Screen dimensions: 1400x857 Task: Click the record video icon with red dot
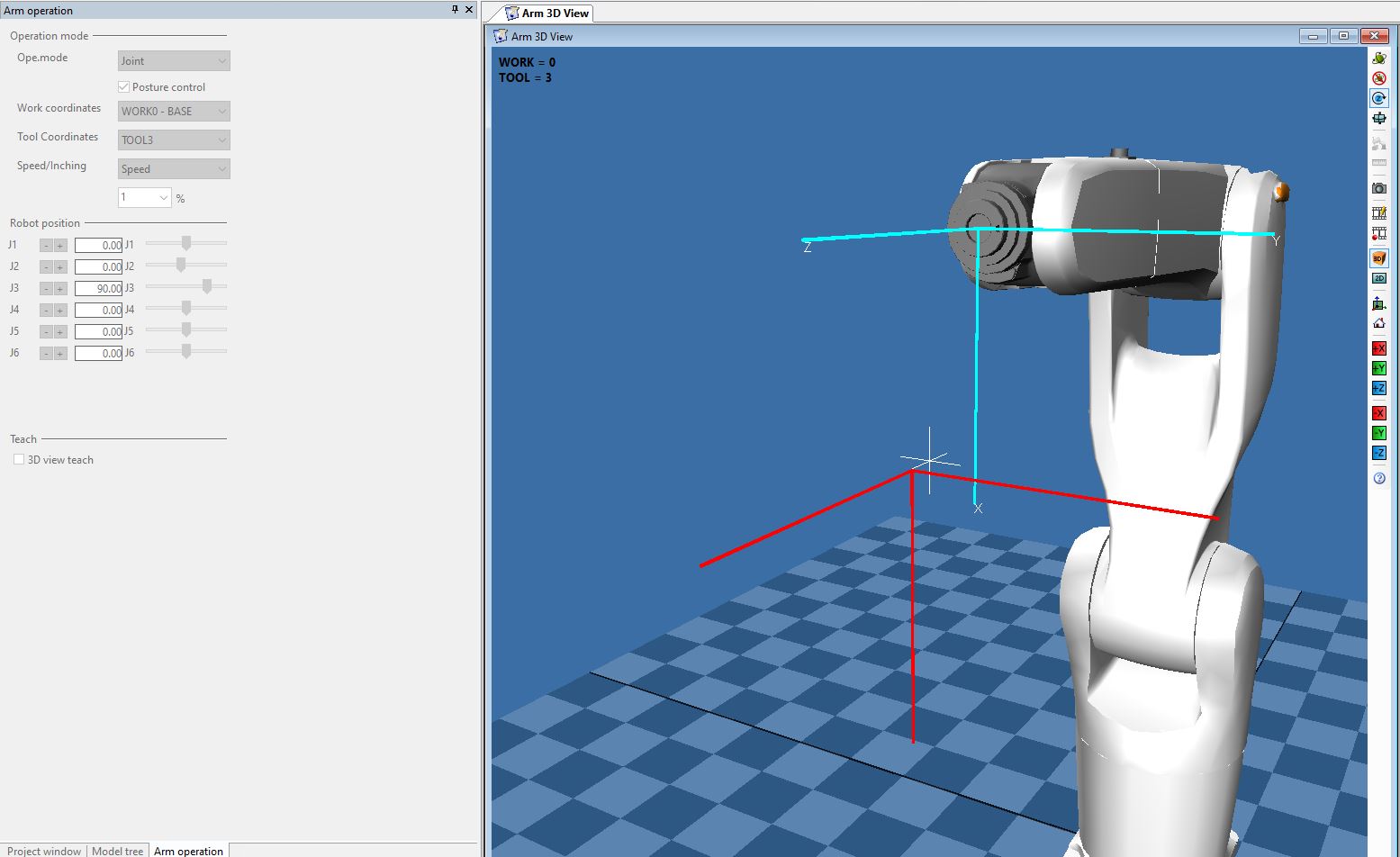tap(1378, 234)
